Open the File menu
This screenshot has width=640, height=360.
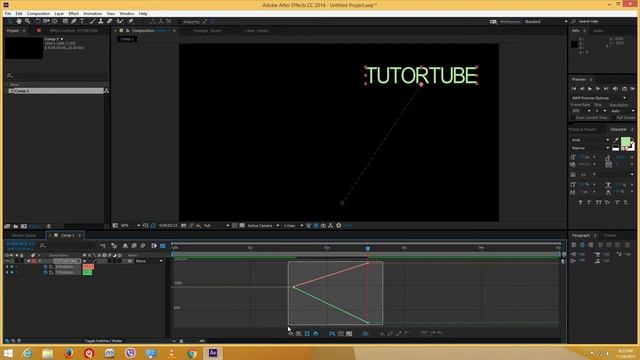8,13
